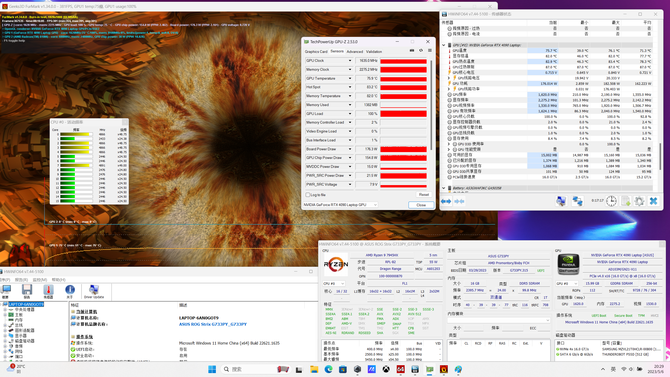Open File Explorer from the taskbar

(x=314, y=369)
